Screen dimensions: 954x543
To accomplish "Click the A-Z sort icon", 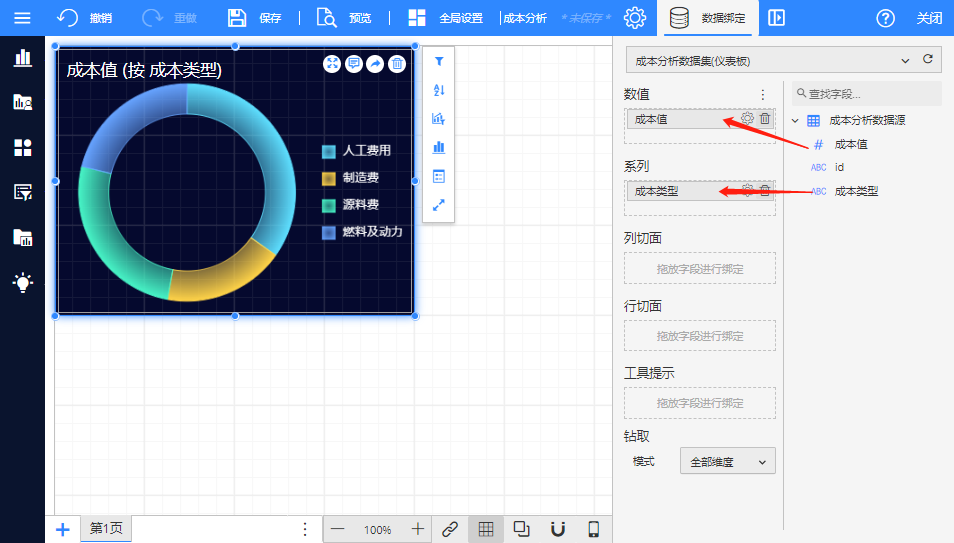I will tap(438, 90).
